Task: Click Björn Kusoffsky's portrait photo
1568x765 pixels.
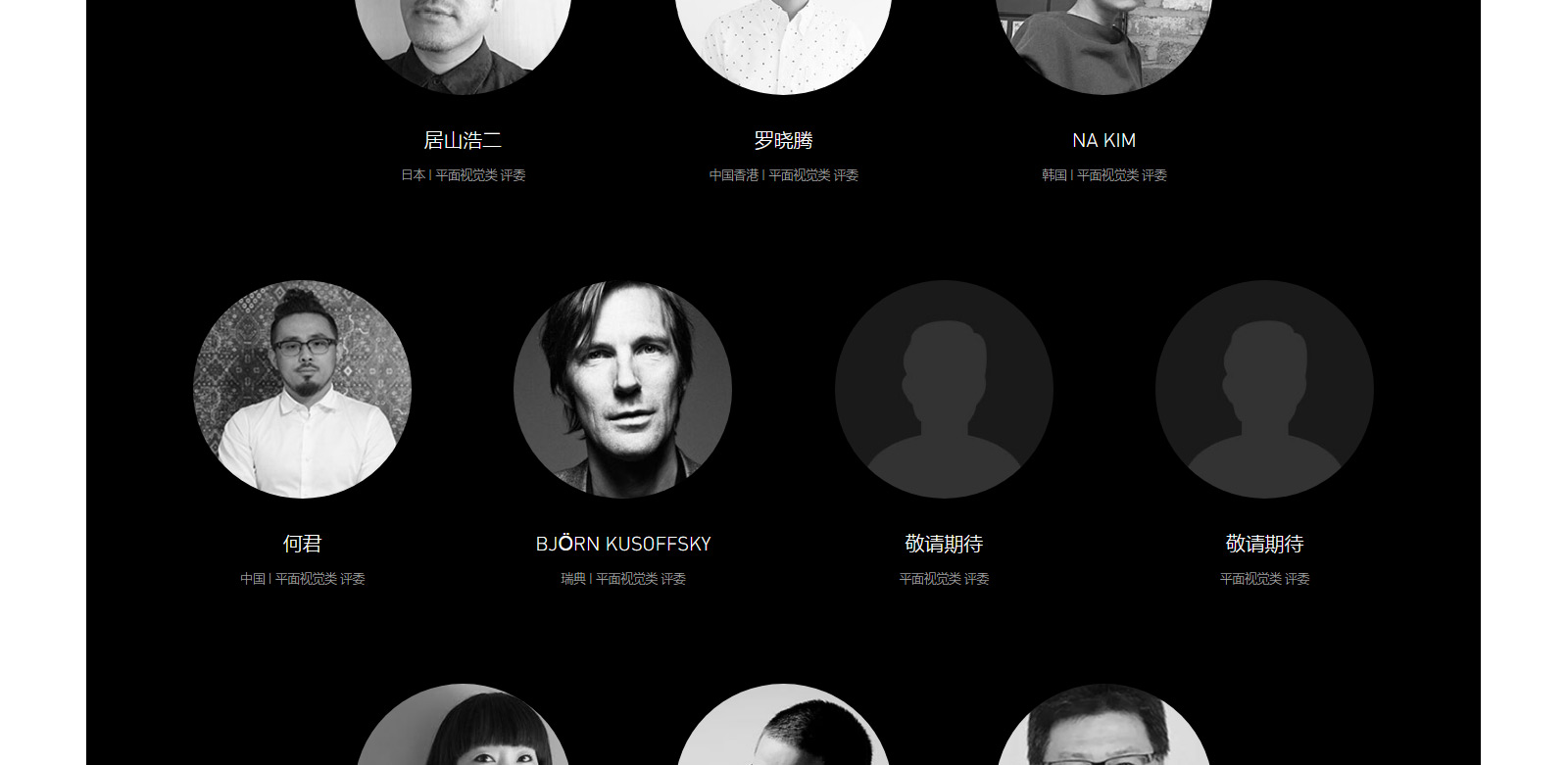Action: tap(622, 389)
